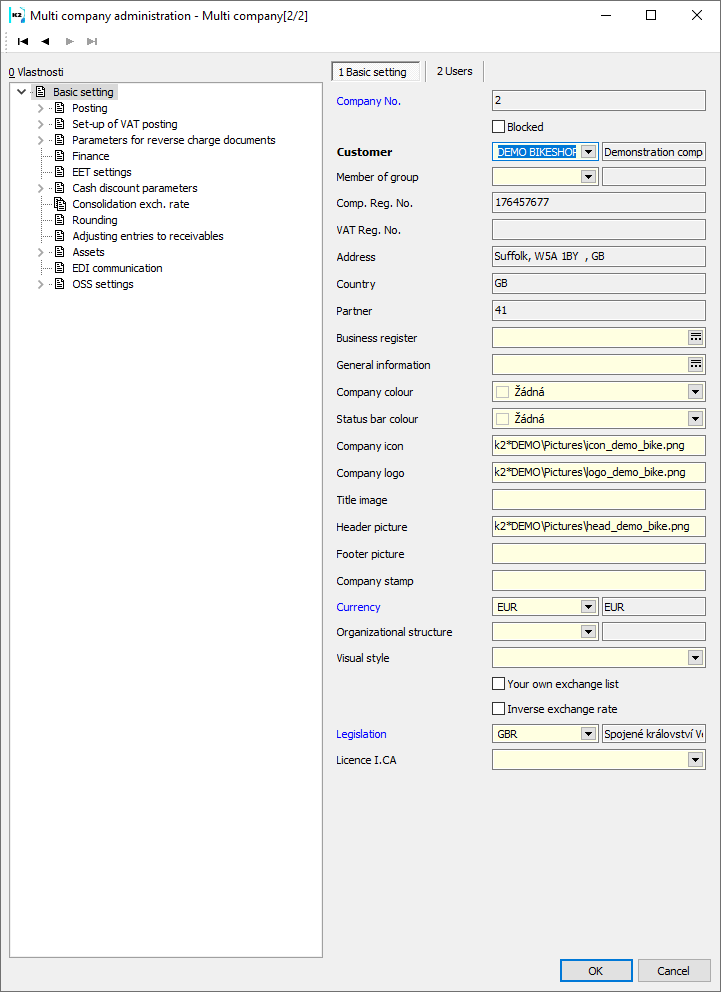Switch to the 2 Users tab

(455, 71)
